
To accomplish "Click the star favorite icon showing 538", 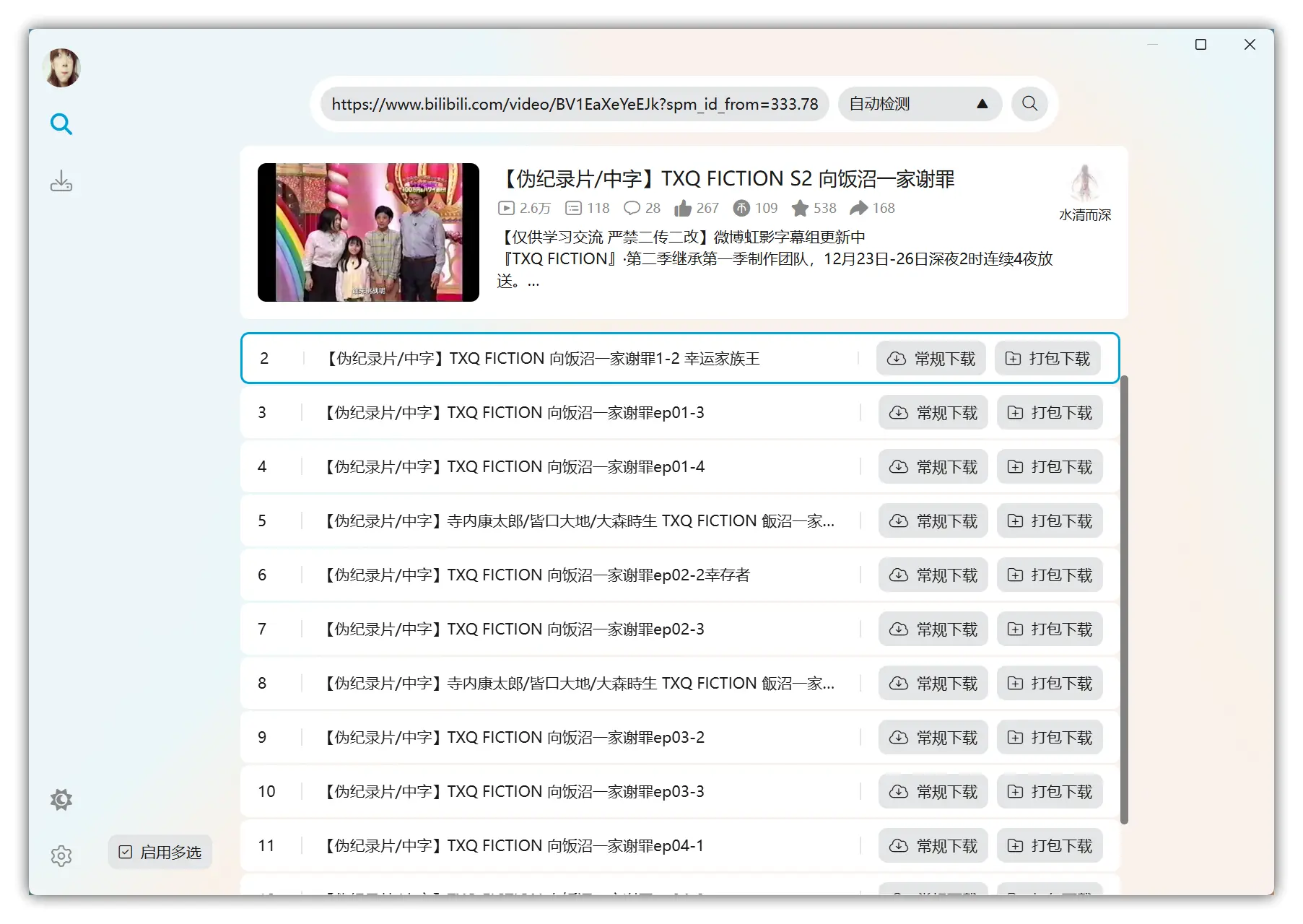I will (x=800, y=209).
